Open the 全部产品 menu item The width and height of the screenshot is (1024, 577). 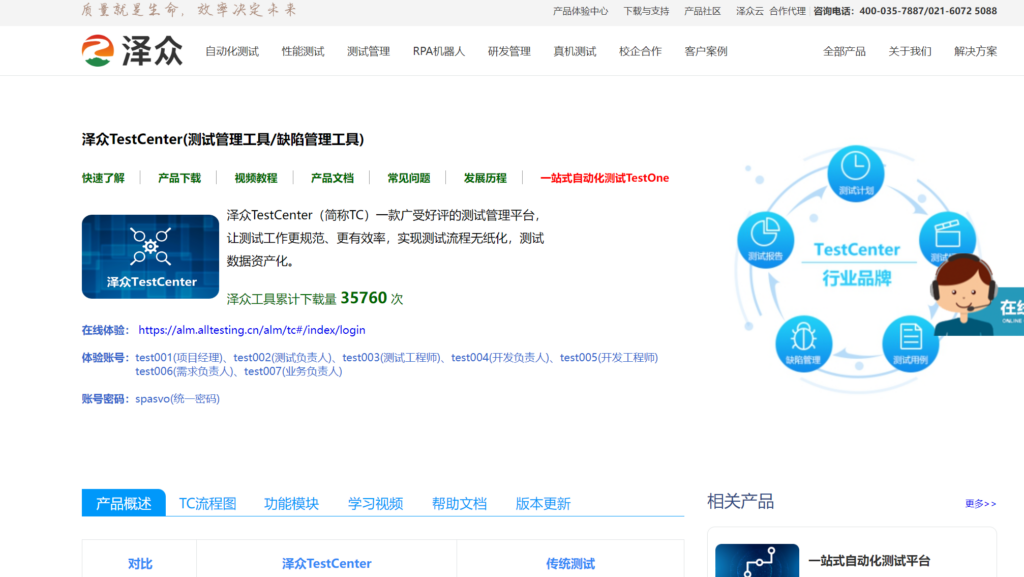point(844,51)
